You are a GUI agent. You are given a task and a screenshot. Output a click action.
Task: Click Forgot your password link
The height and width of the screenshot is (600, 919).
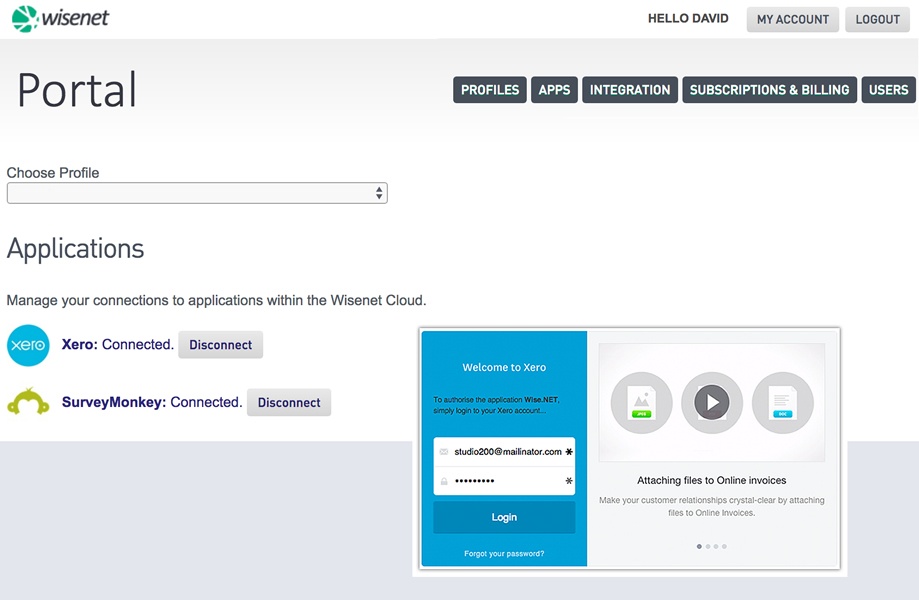[x=504, y=554]
